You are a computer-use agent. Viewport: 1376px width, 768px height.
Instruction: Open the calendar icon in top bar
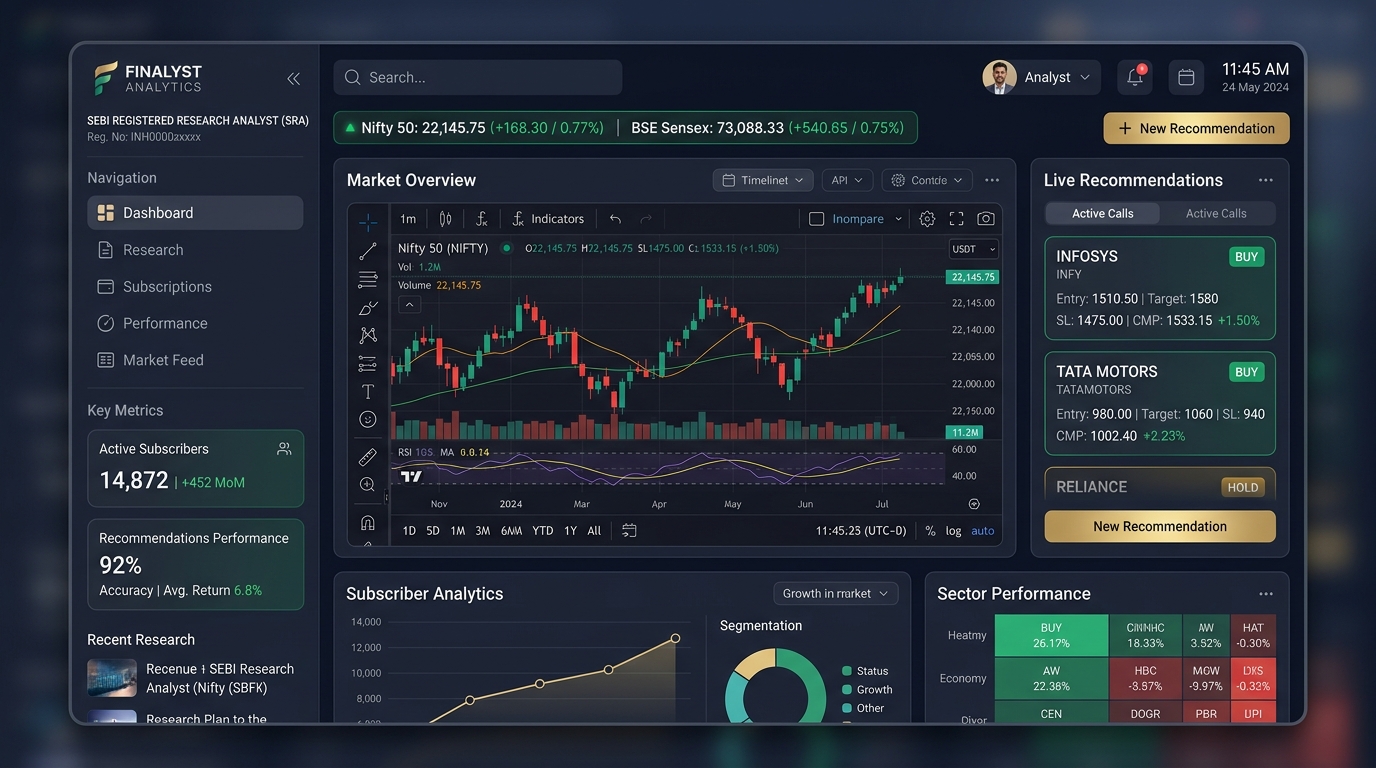(1187, 77)
